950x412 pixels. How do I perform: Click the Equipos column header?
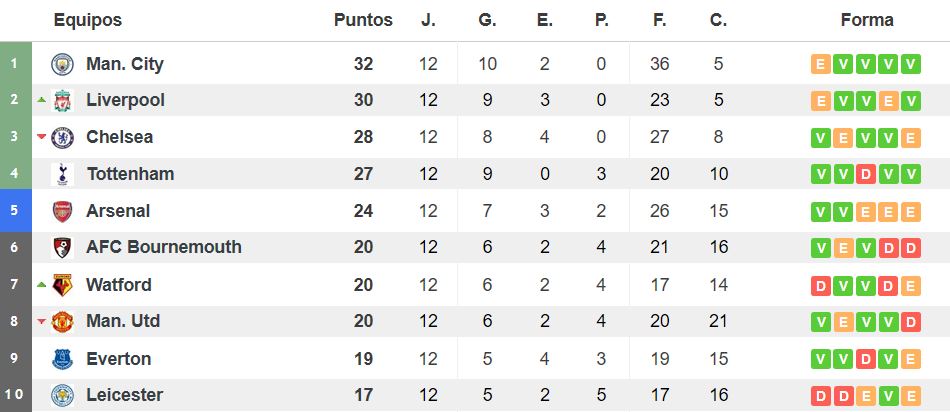pos(88,20)
